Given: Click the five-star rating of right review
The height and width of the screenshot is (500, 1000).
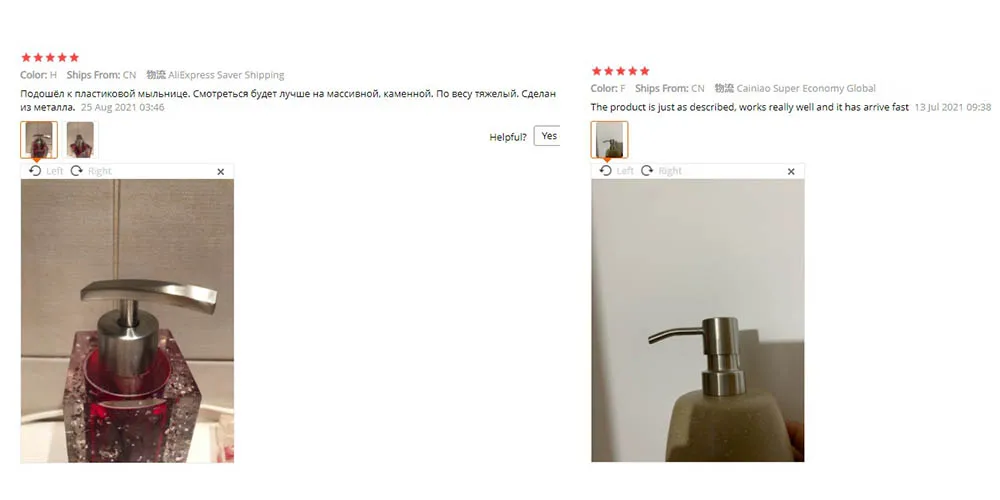Looking at the screenshot, I should coord(620,71).
